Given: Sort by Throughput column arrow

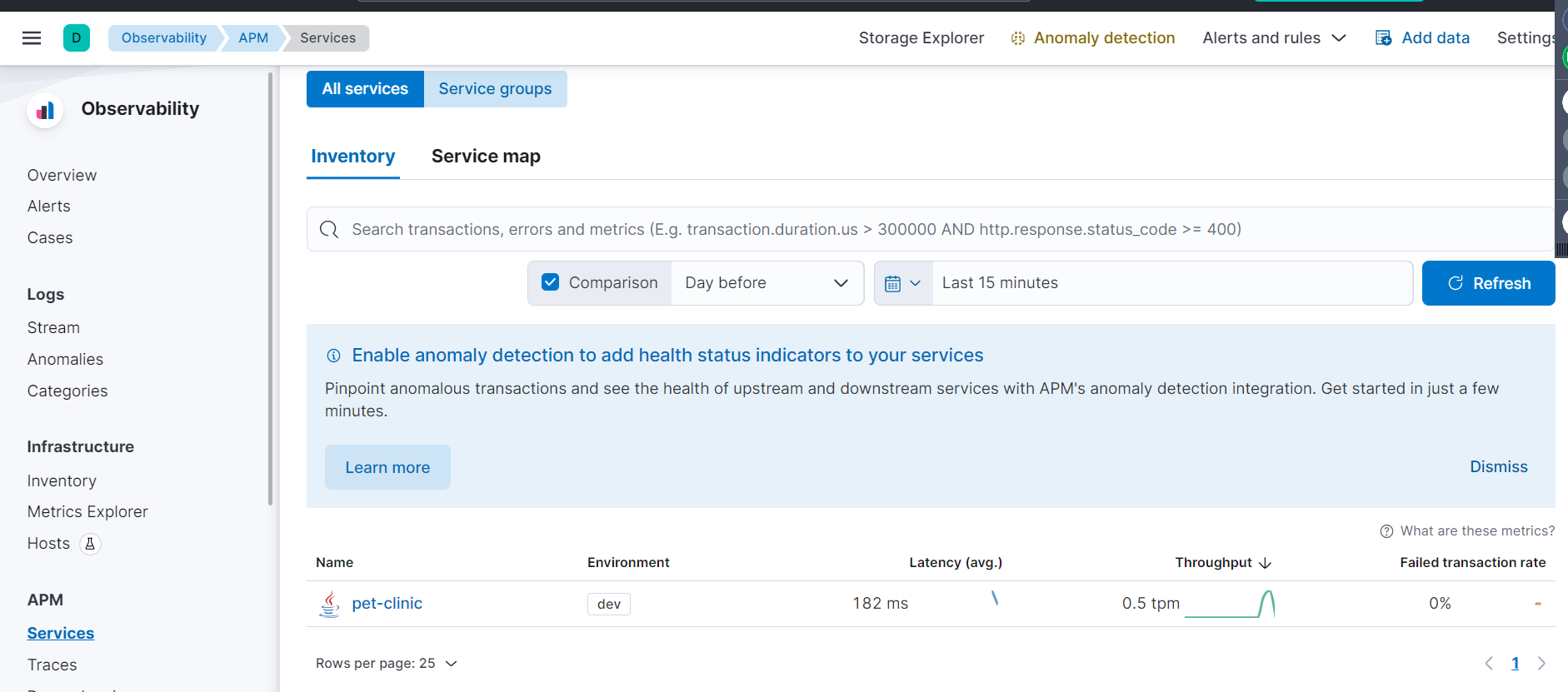Looking at the screenshot, I should coord(1265,563).
